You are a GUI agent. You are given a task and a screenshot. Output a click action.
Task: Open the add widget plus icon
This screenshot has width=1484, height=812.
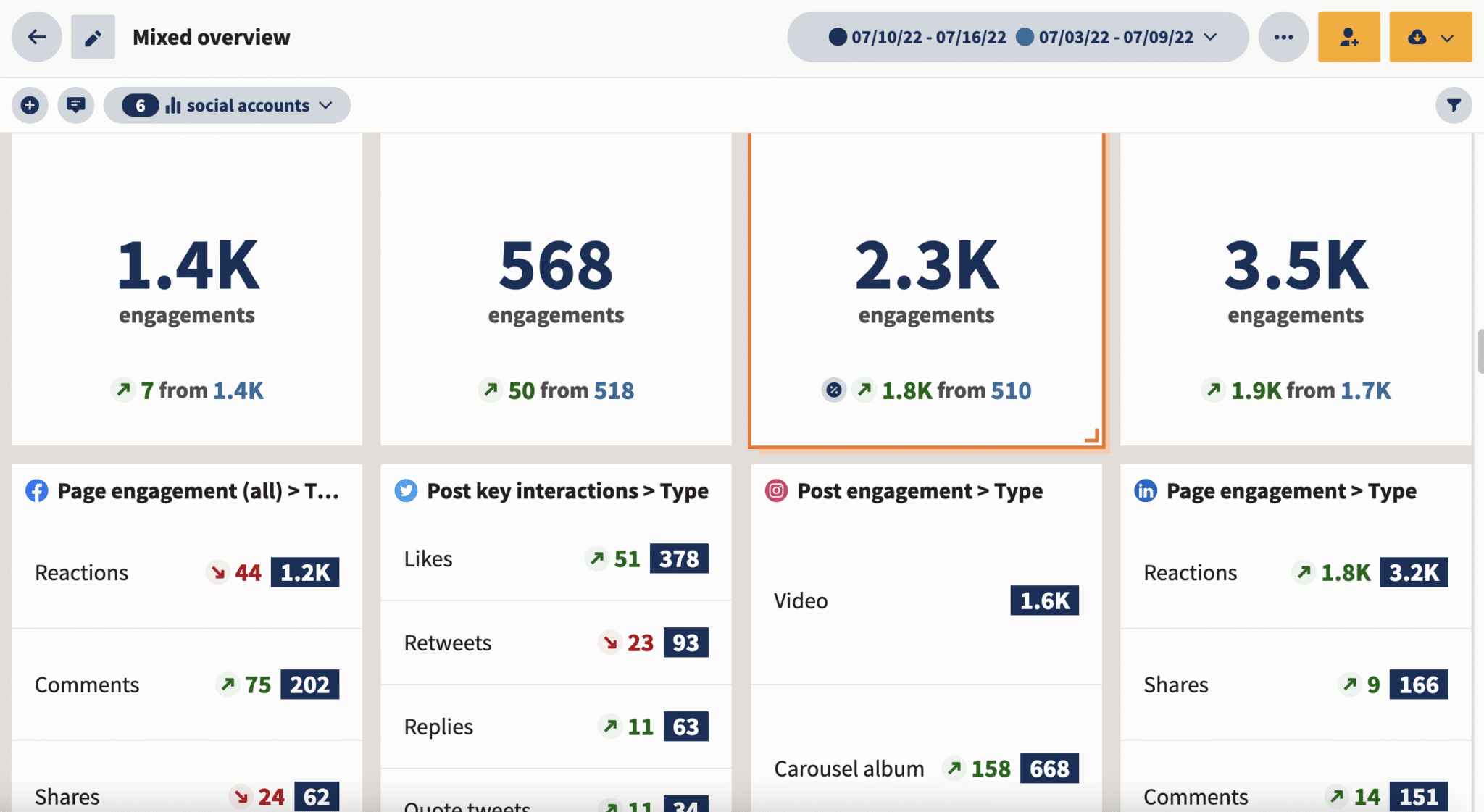(30, 105)
